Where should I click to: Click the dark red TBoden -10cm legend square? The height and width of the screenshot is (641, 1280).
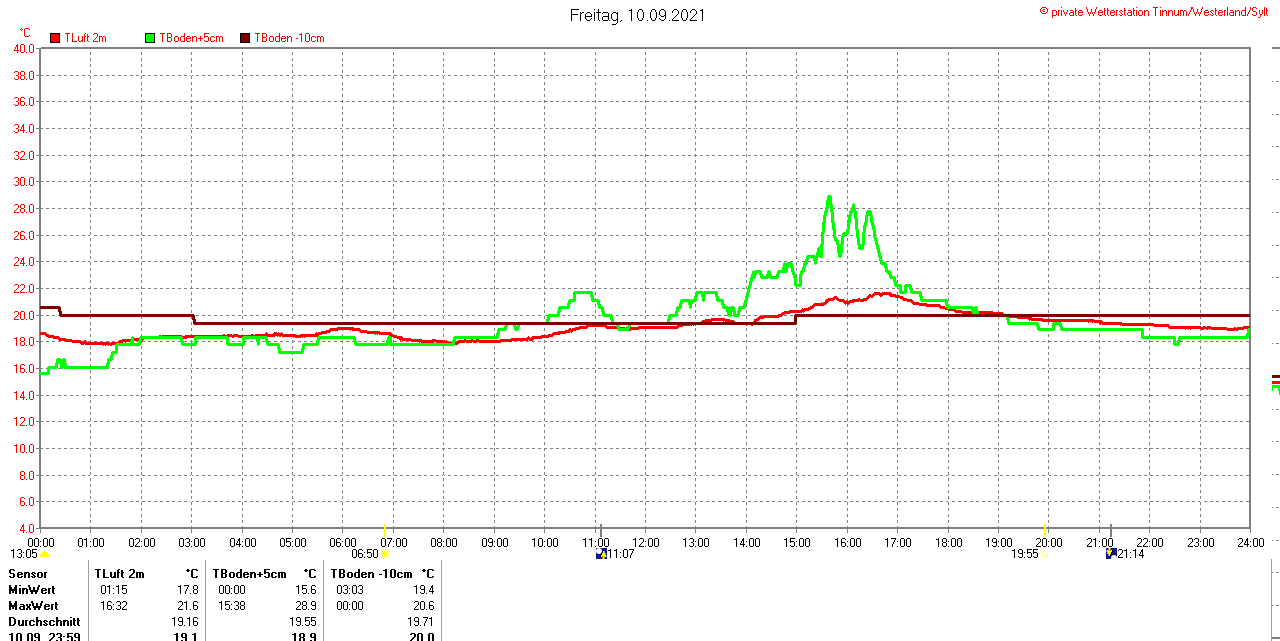pyautogui.click(x=245, y=38)
